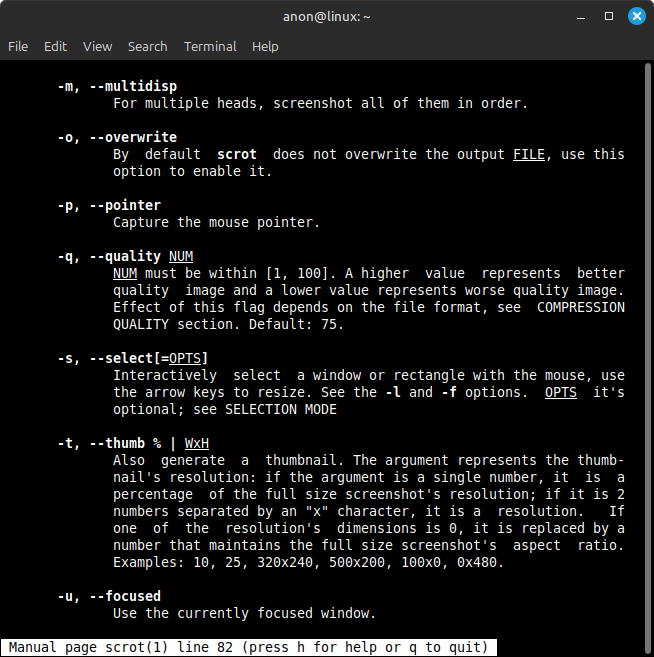Image resolution: width=654 pixels, height=657 pixels.
Task: Click the example value 320x240
Action: tap(284, 562)
